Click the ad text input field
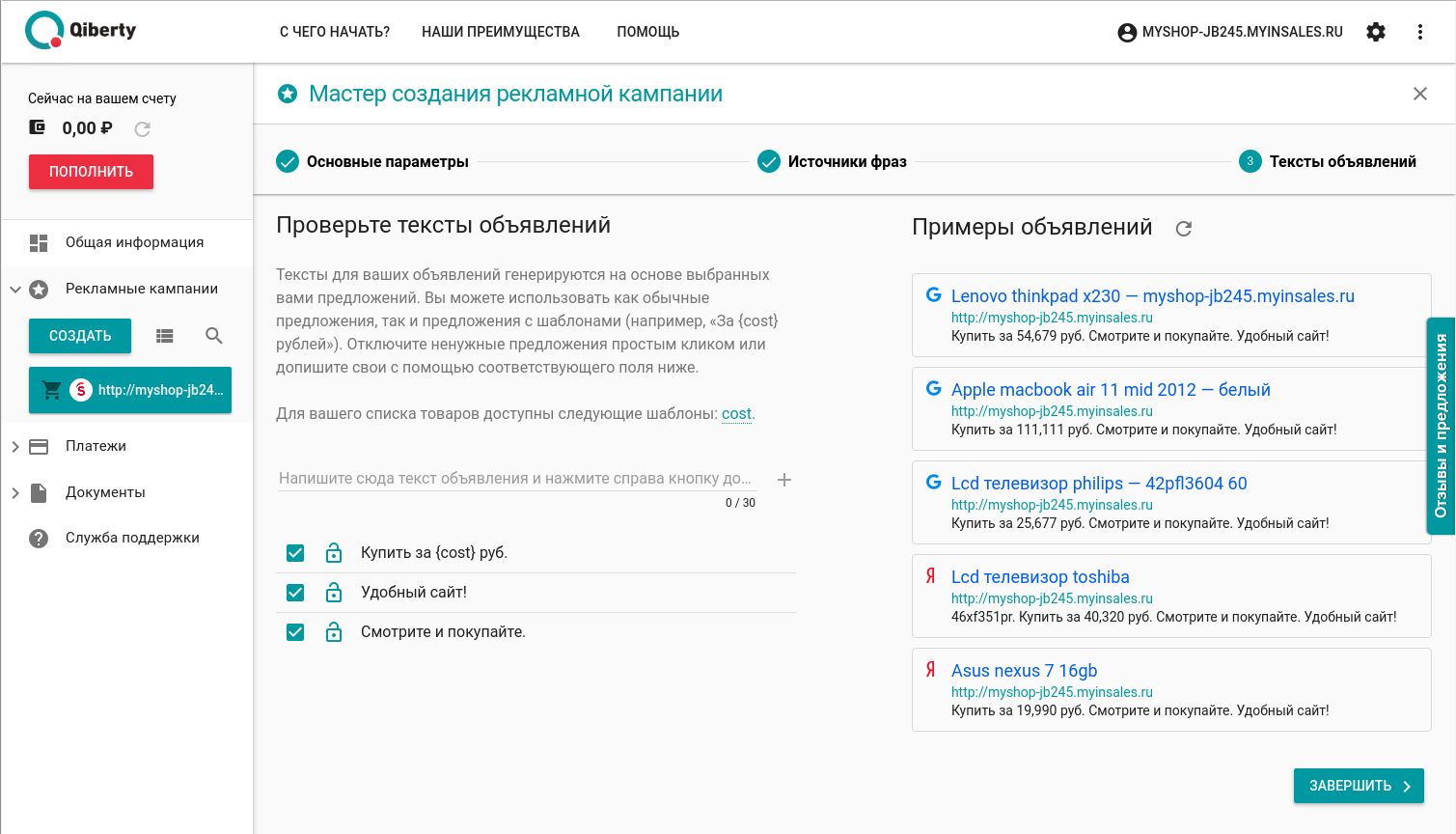The height and width of the screenshot is (834, 1456). [516, 479]
